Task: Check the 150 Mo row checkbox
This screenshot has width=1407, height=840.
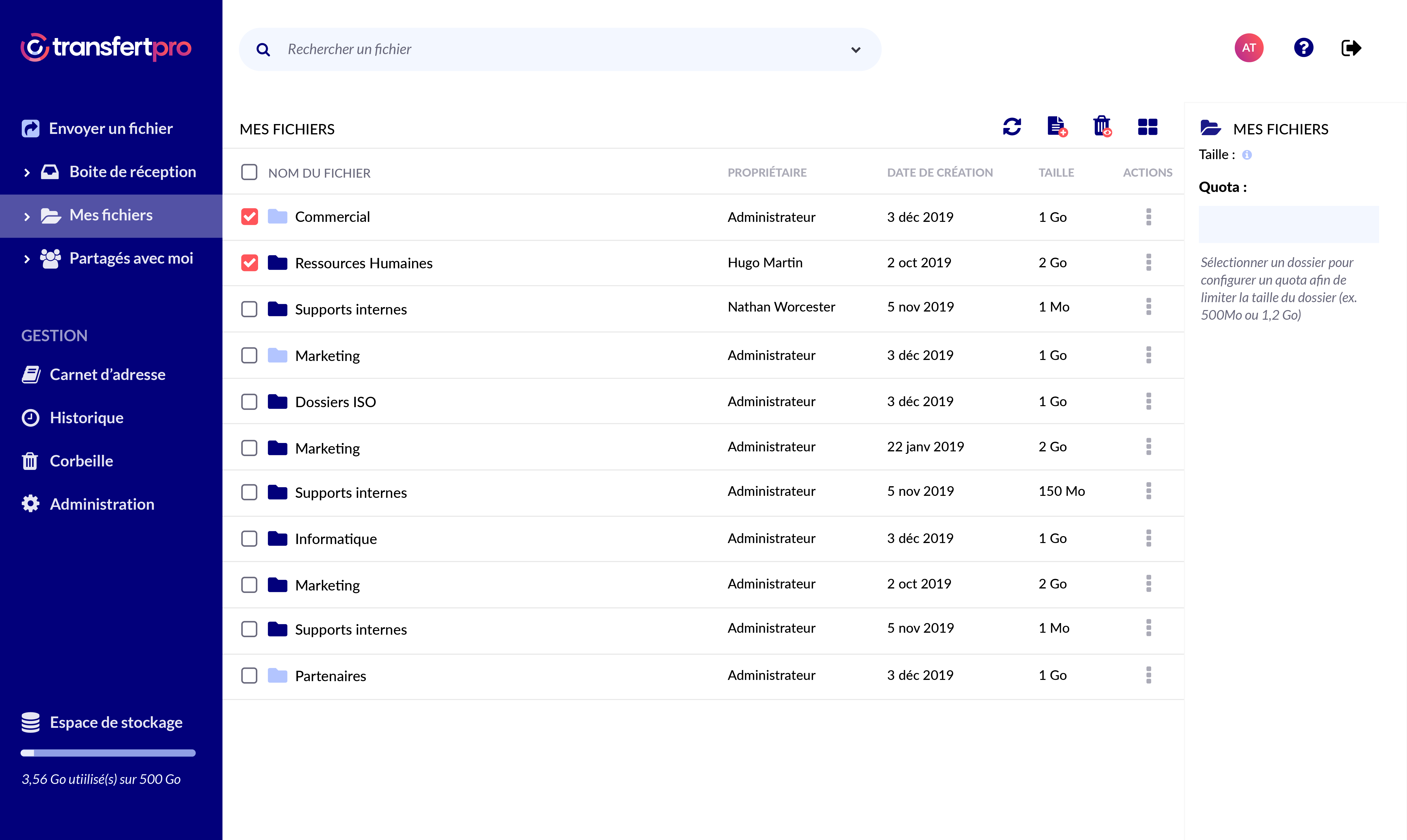Action: point(249,492)
